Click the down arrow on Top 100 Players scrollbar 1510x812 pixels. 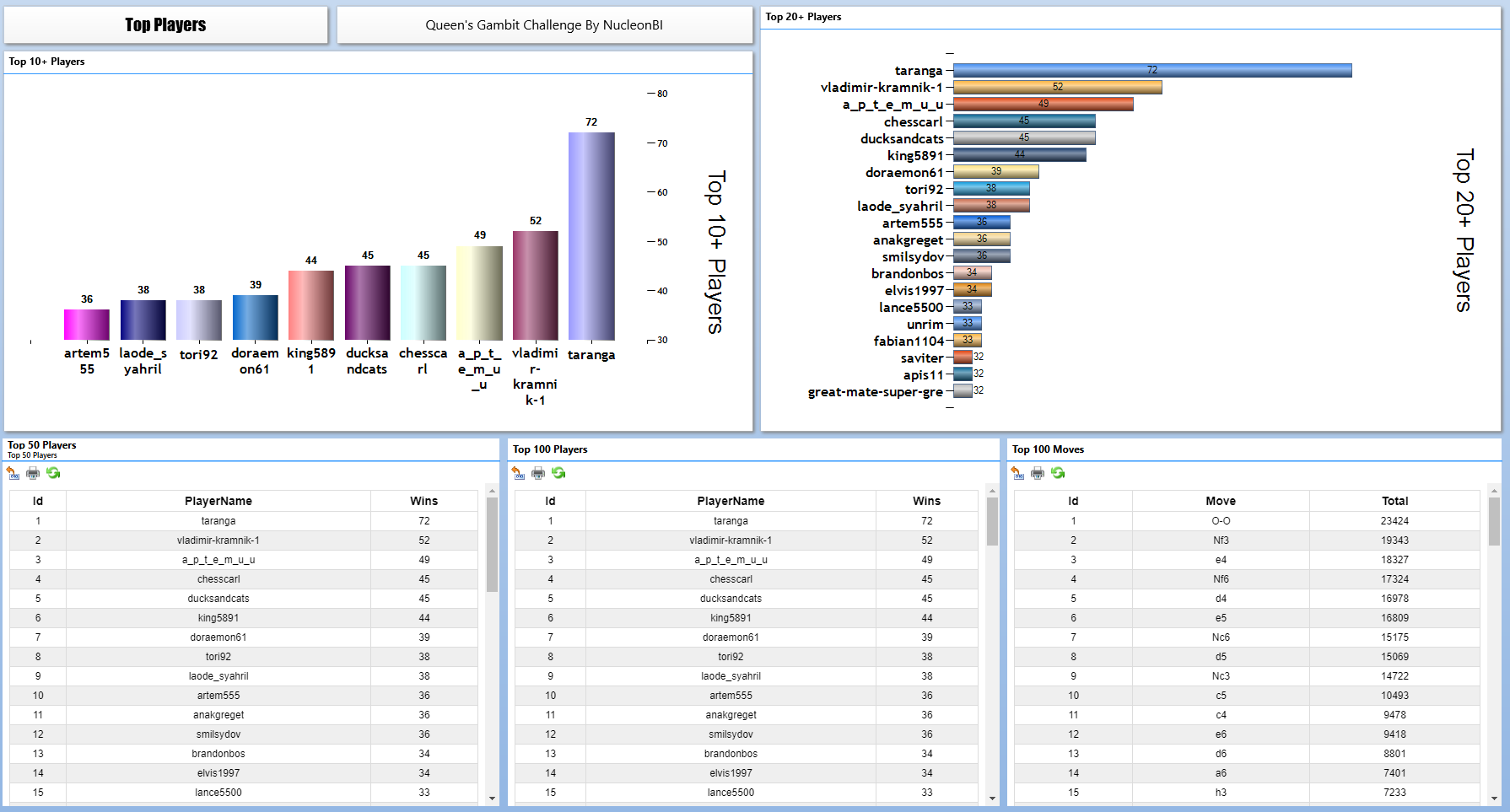pos(992,799)
